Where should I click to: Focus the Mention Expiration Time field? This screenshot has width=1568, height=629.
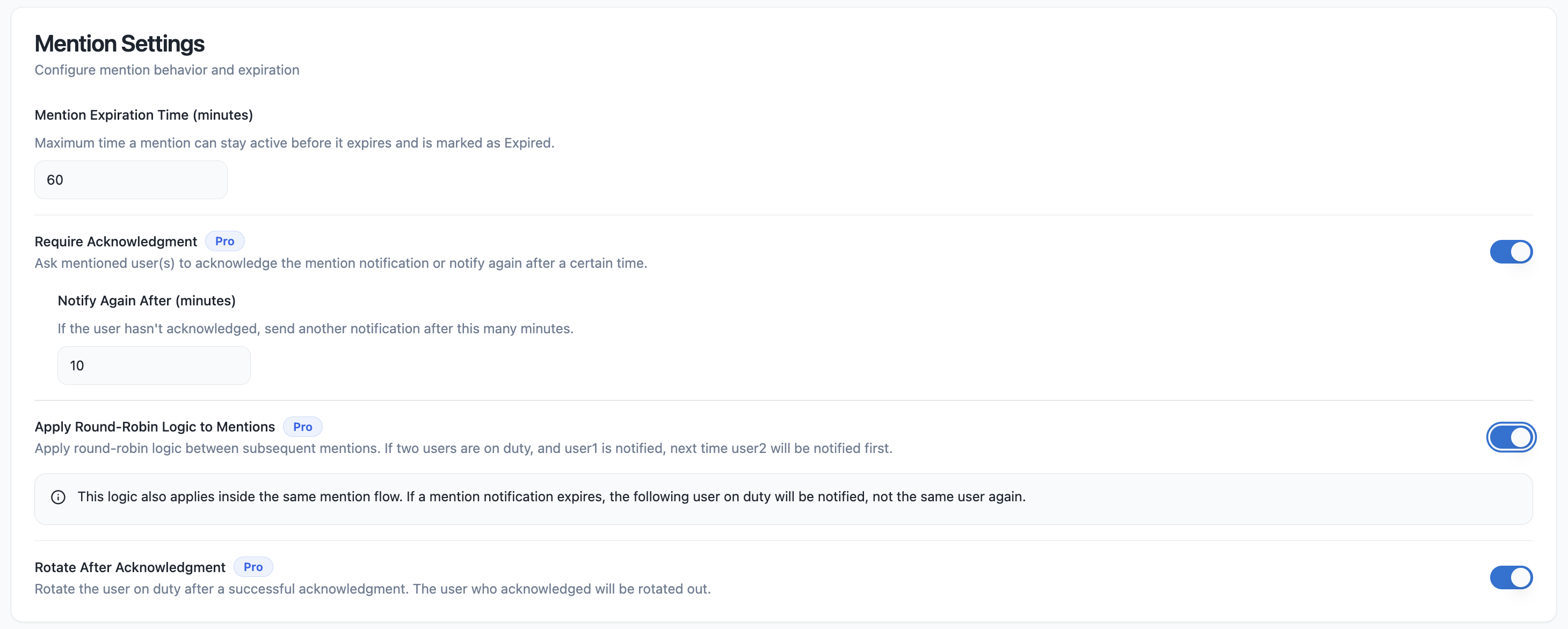pyautogui.click(x=131, y=180)
